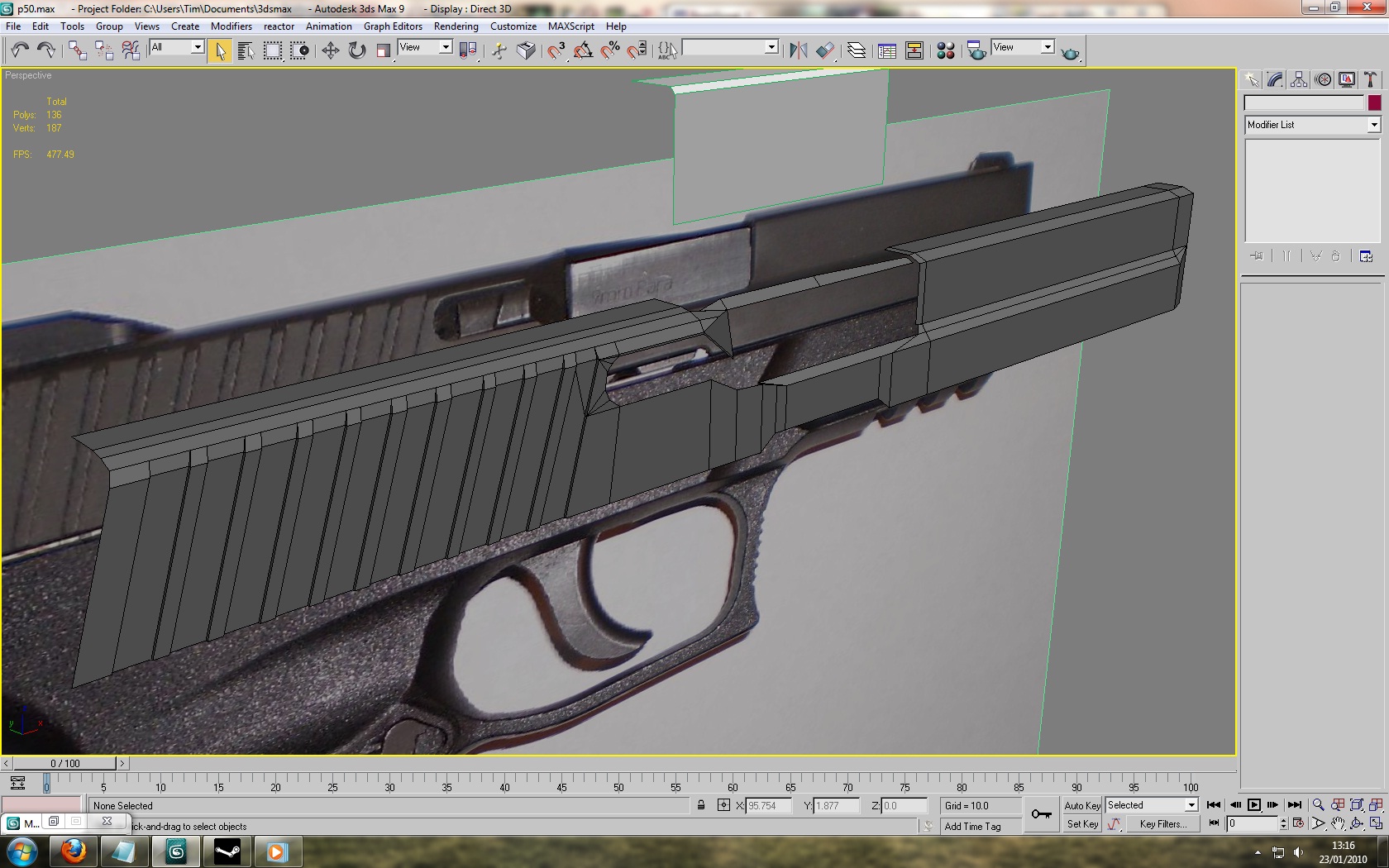This screenshot has width=1389, height=868.
Task: Switch to the Hierarchy command panel
Action: point(1299,79)
